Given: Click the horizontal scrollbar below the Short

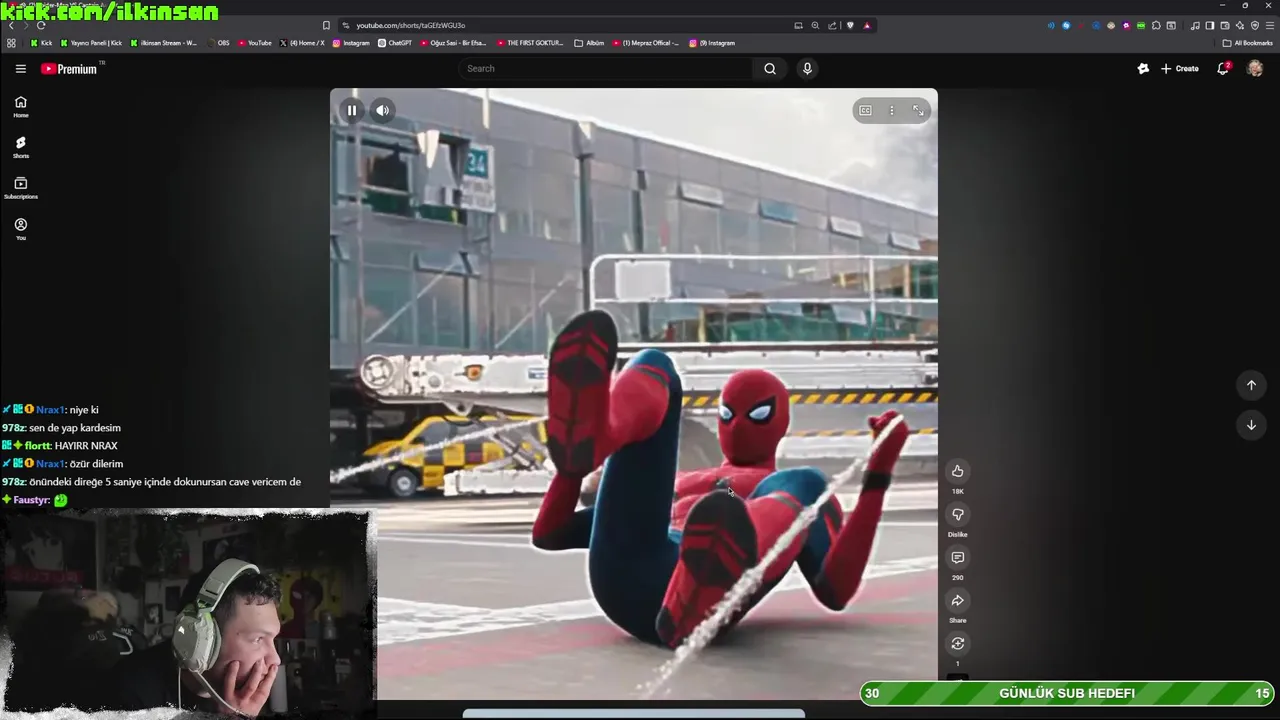Looking at the screenshot, I should click(634, 714).
